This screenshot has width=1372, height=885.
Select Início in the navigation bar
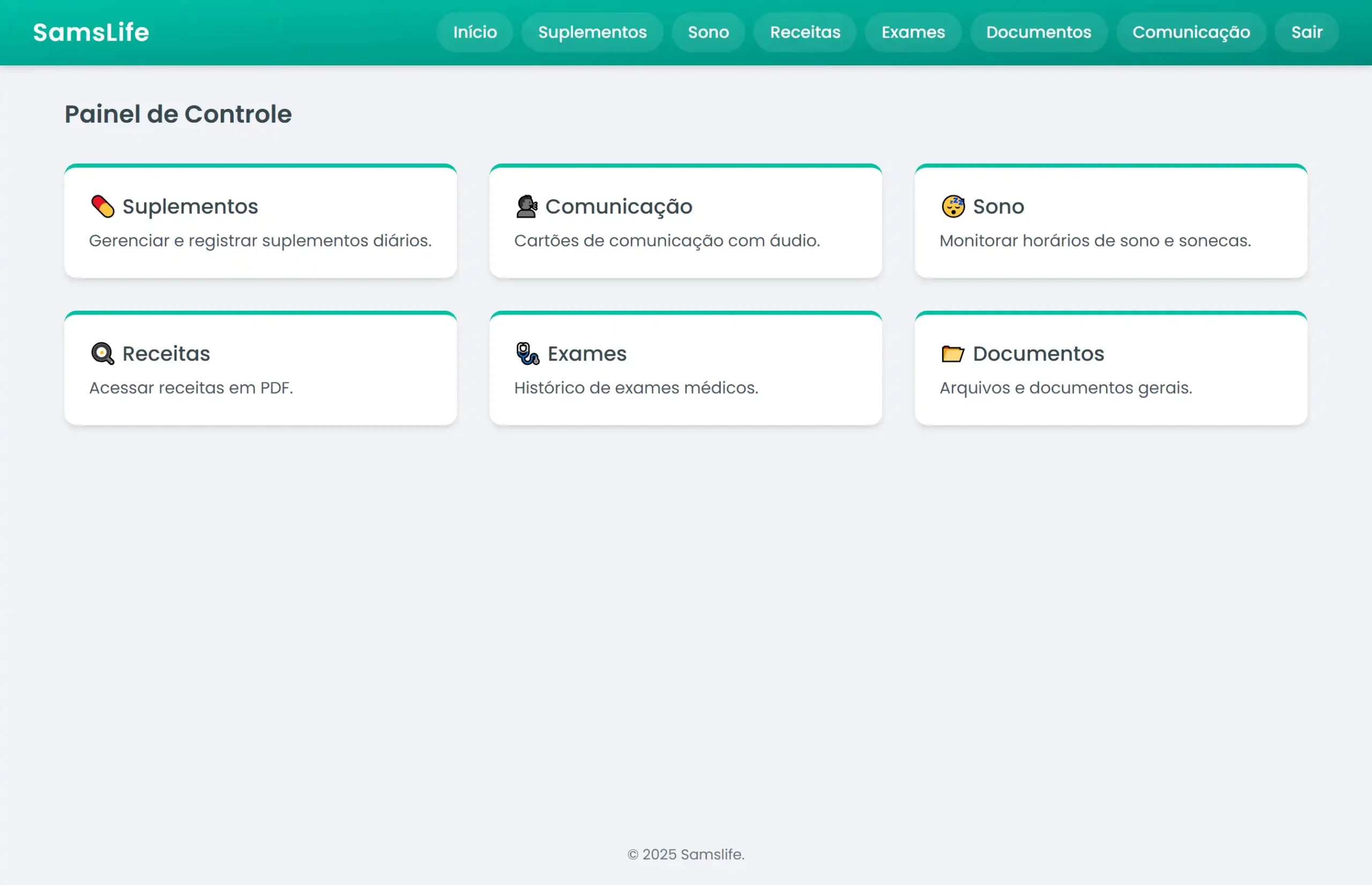point(475,32)
